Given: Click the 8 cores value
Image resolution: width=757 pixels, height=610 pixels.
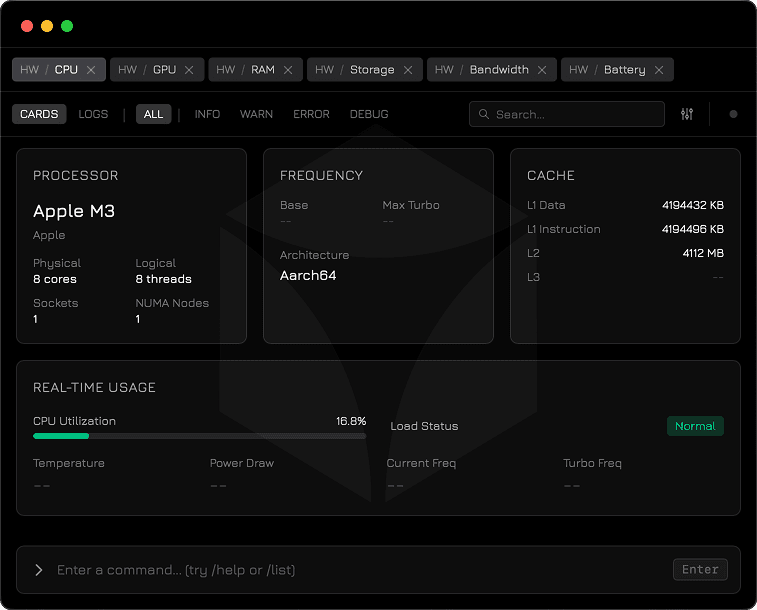Looking at the screenshot, I should click(55, 279).
